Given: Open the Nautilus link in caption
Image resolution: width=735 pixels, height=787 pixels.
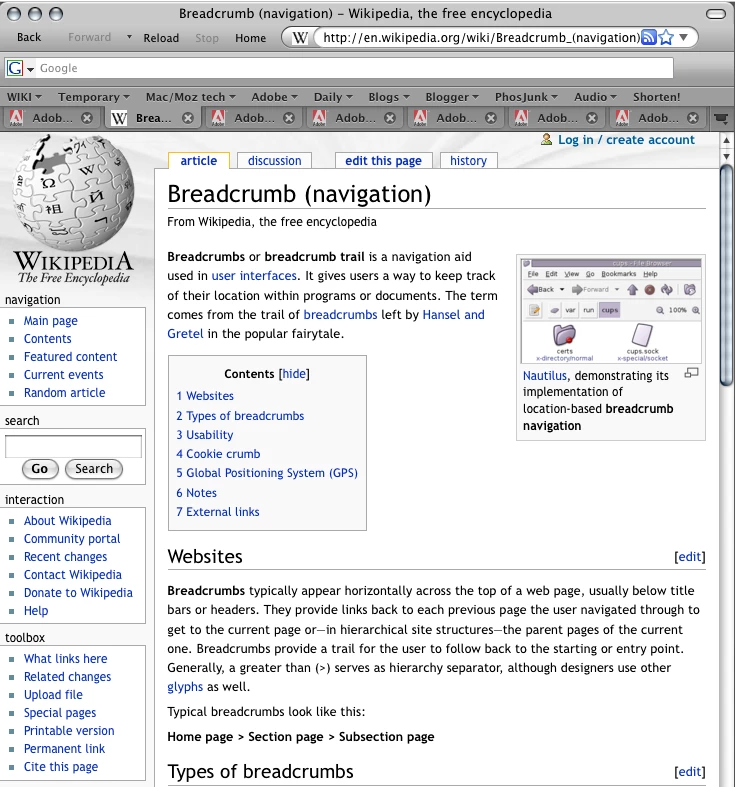Looking at the screenshot, I should (545, 376).
